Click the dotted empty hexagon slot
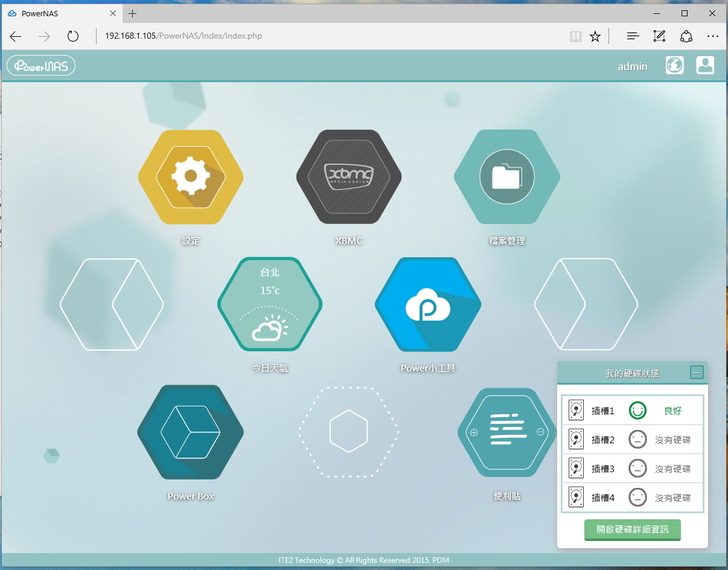Image resolution: width=728 pixels, height=570 pixels. click(349, 432)
